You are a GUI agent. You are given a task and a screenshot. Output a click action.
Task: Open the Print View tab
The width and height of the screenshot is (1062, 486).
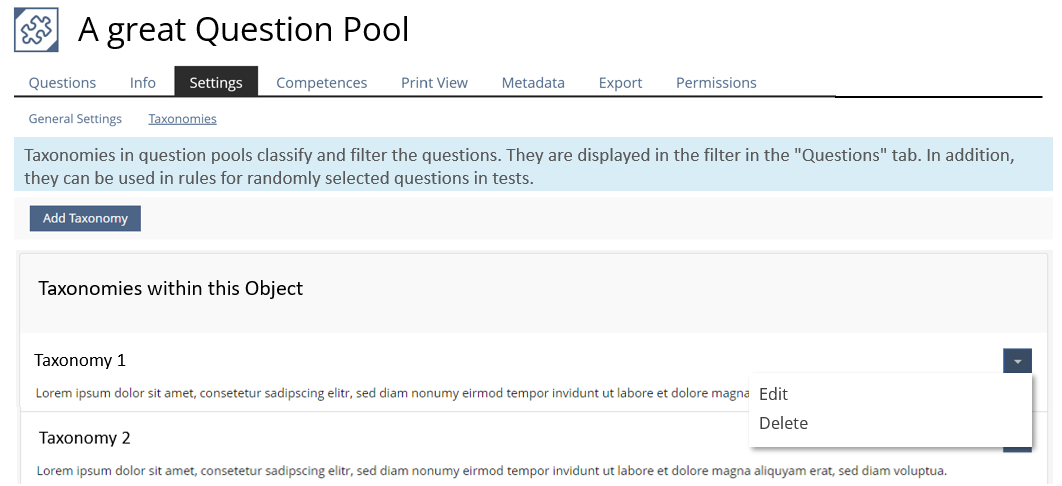(x=434, y=83)
